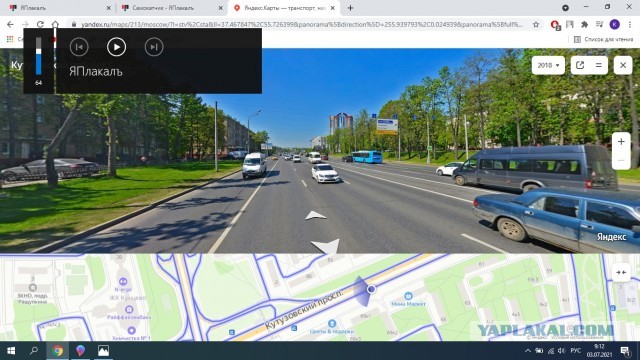Open the apps grid in bookmarks bar
The height and width of the screenshot is (360, 640).
[x=10, y=39]
